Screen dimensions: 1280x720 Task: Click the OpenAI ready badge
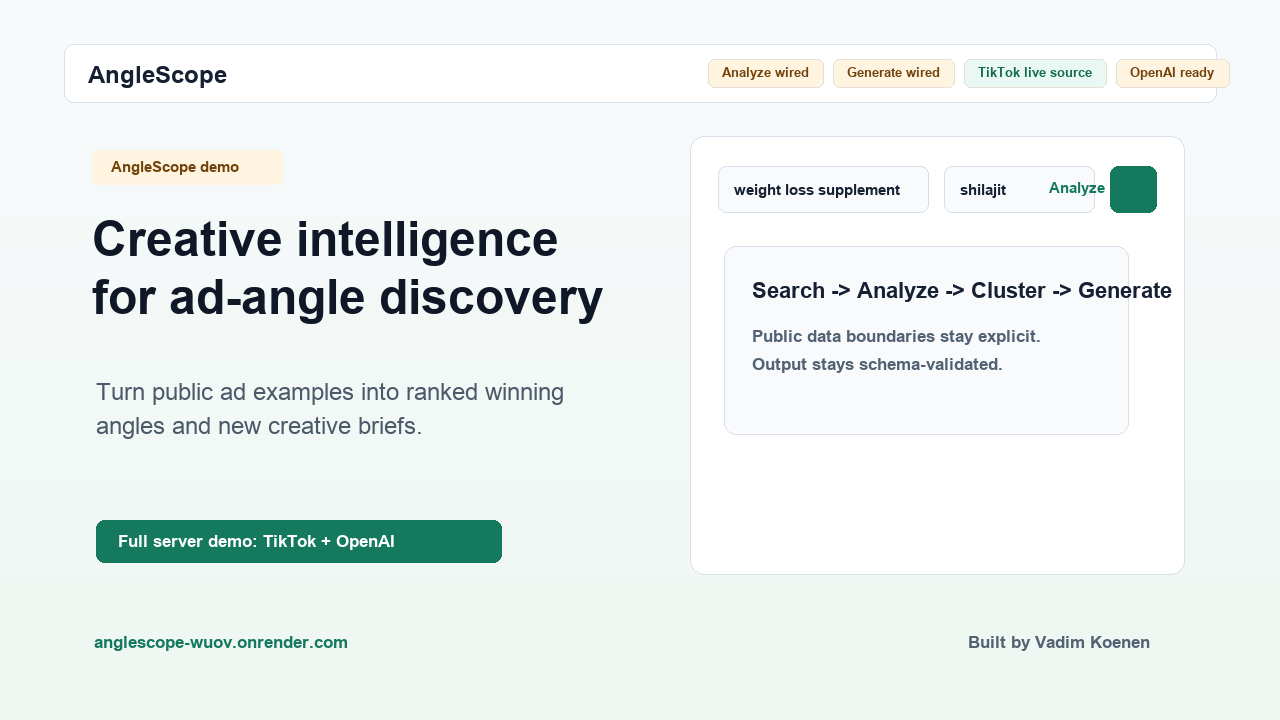[1172, 73]
